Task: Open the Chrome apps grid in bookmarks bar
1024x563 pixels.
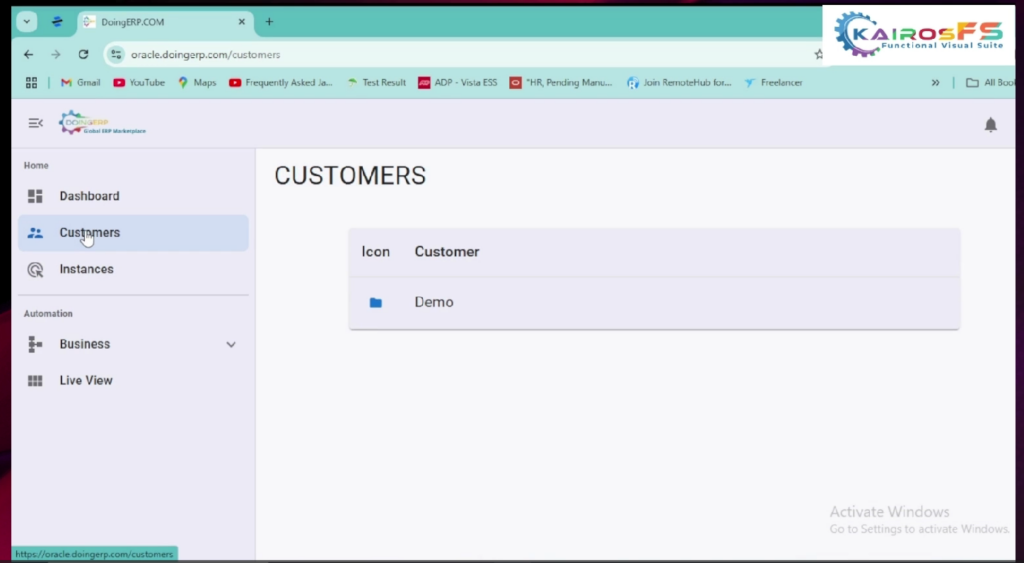Action: tap(31, 82)
